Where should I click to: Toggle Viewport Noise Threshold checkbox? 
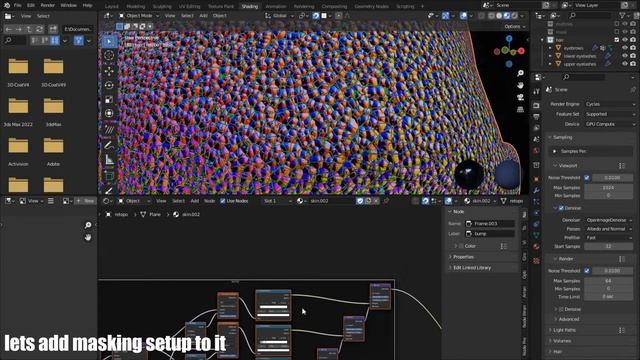click(587, 178)
